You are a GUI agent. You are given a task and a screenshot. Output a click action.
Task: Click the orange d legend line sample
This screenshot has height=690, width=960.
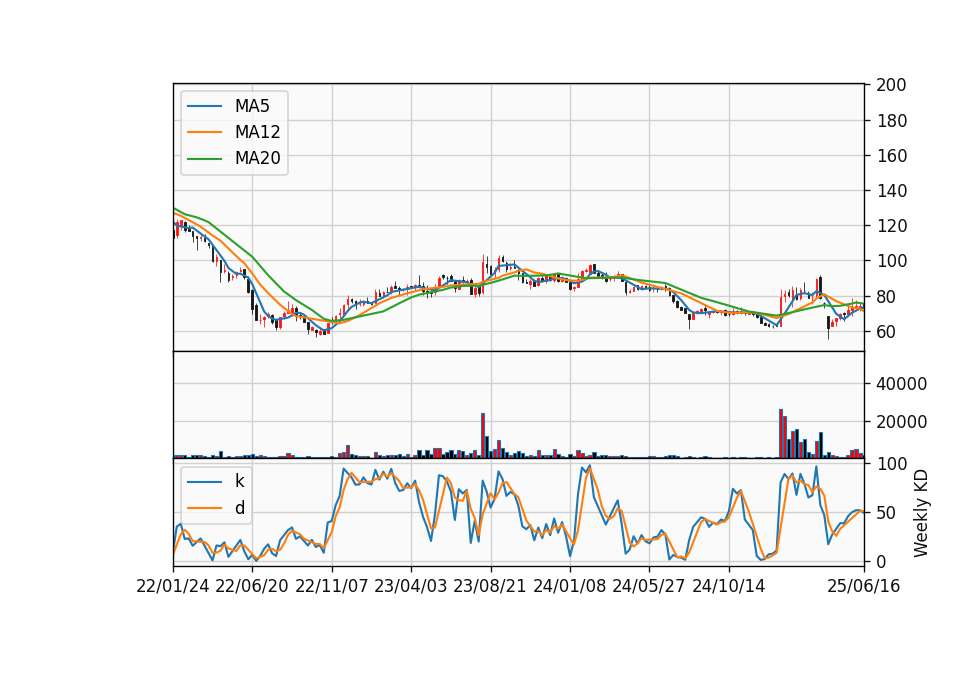(204, 508)
